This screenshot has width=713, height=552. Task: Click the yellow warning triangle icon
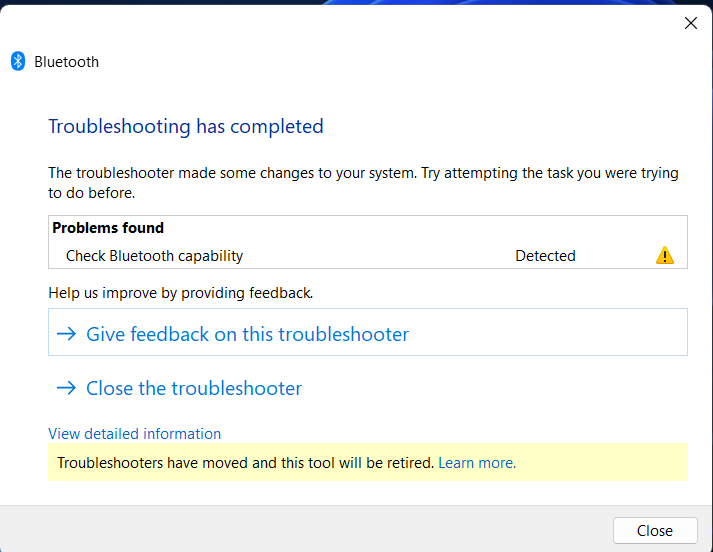coord(664,255)
